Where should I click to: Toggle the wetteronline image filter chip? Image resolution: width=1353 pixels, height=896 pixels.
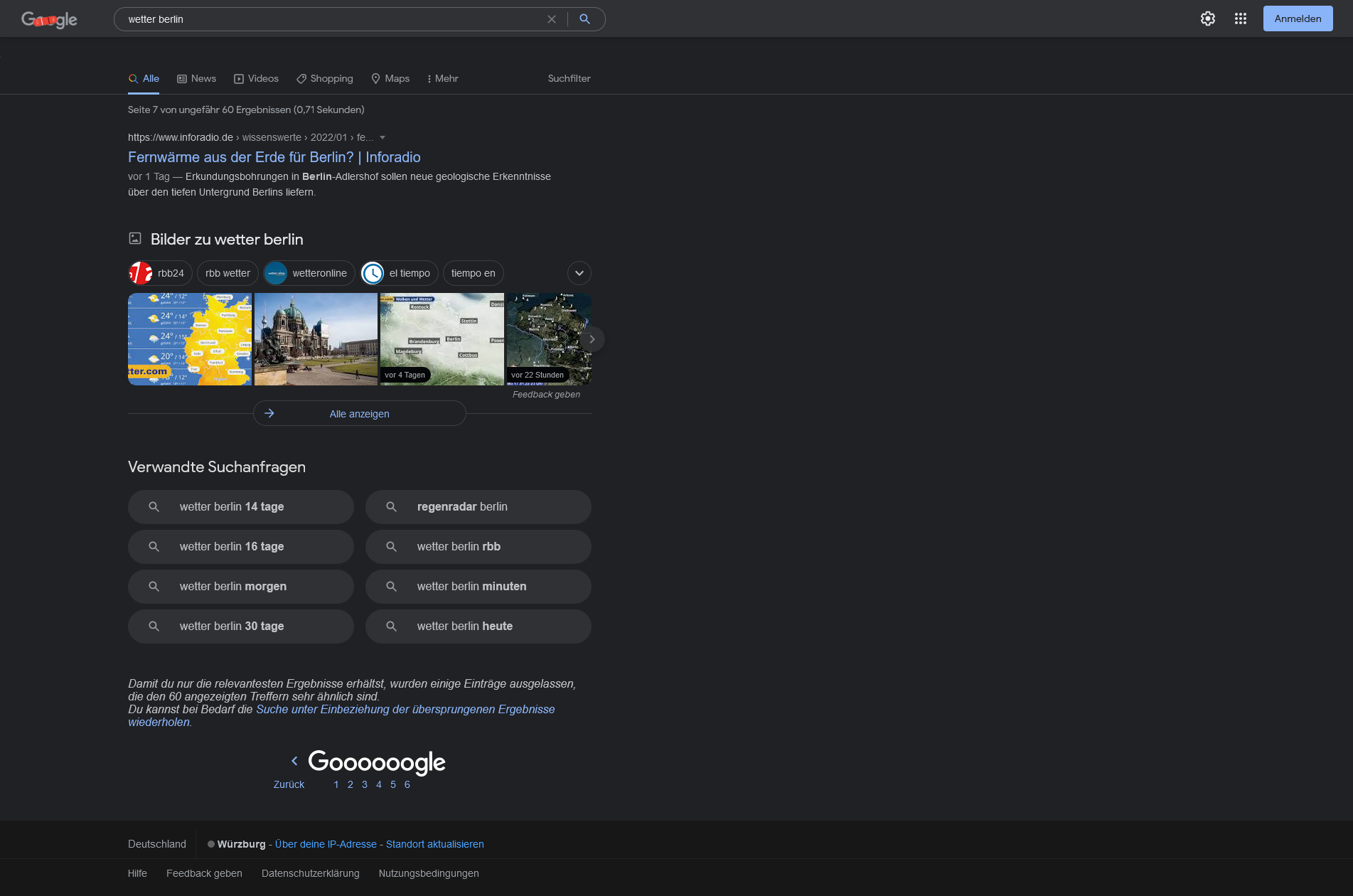(309, 273)
